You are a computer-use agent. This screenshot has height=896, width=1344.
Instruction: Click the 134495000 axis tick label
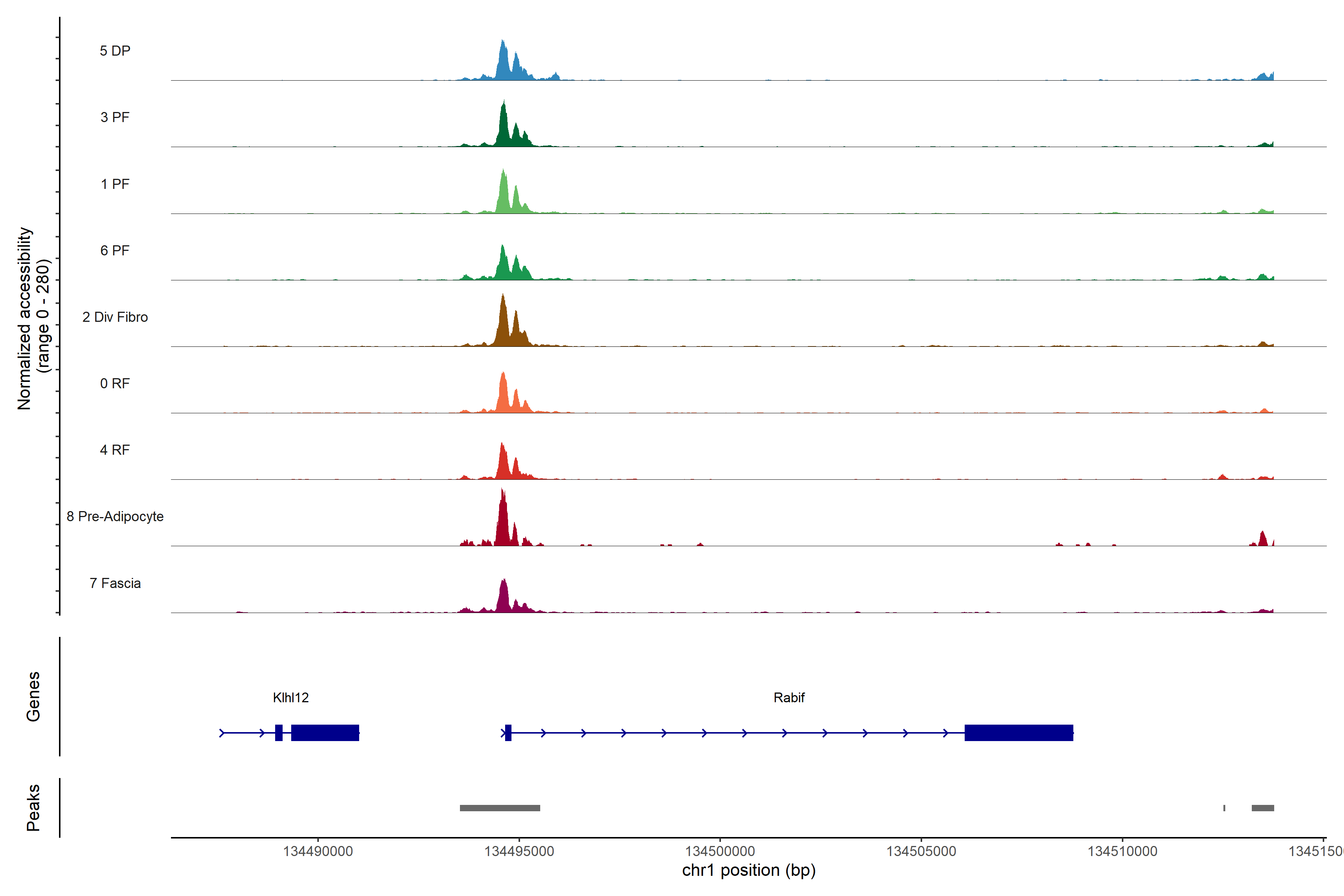coord(519,851)
